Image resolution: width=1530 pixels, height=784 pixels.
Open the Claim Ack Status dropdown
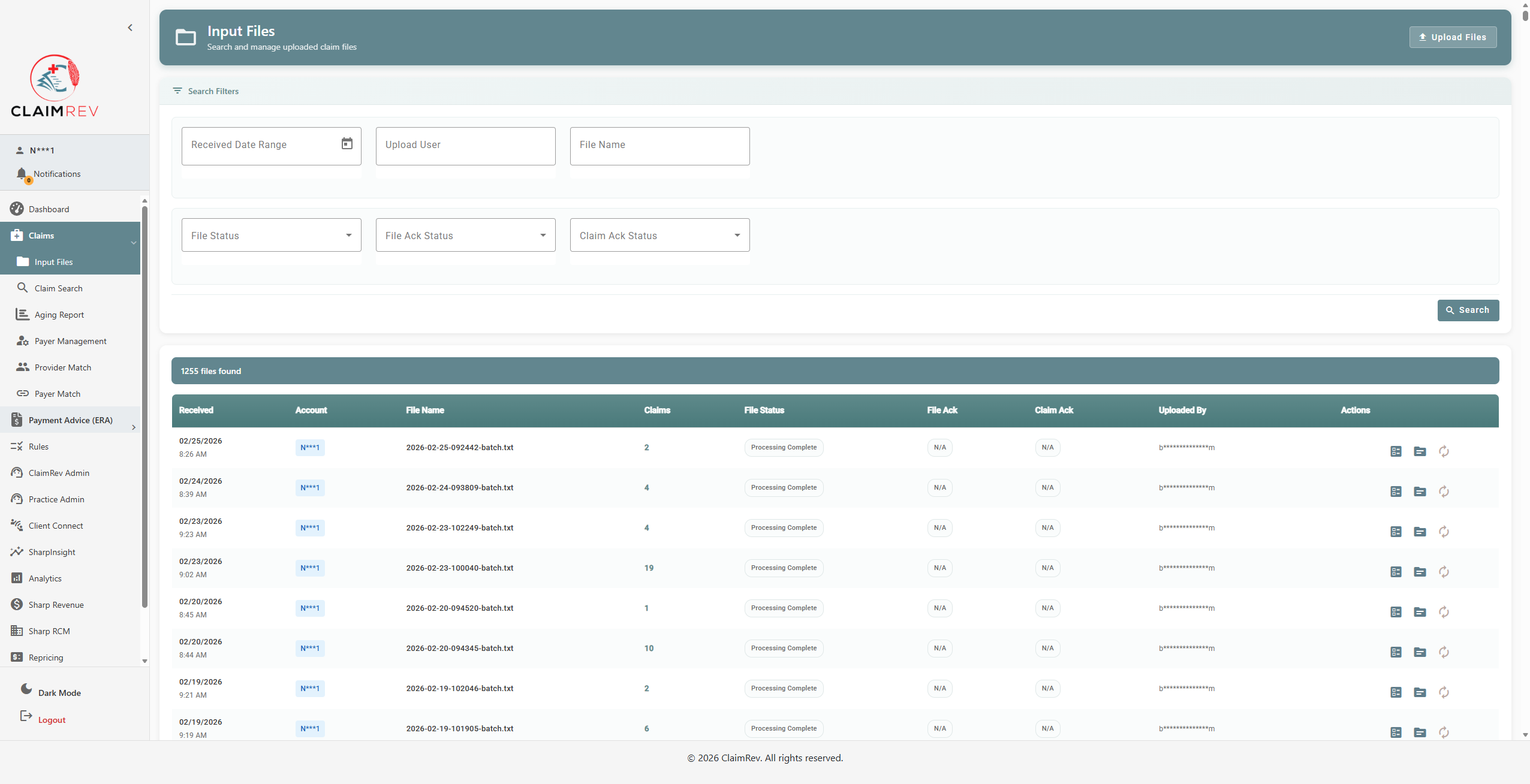[x=660, y=235]
